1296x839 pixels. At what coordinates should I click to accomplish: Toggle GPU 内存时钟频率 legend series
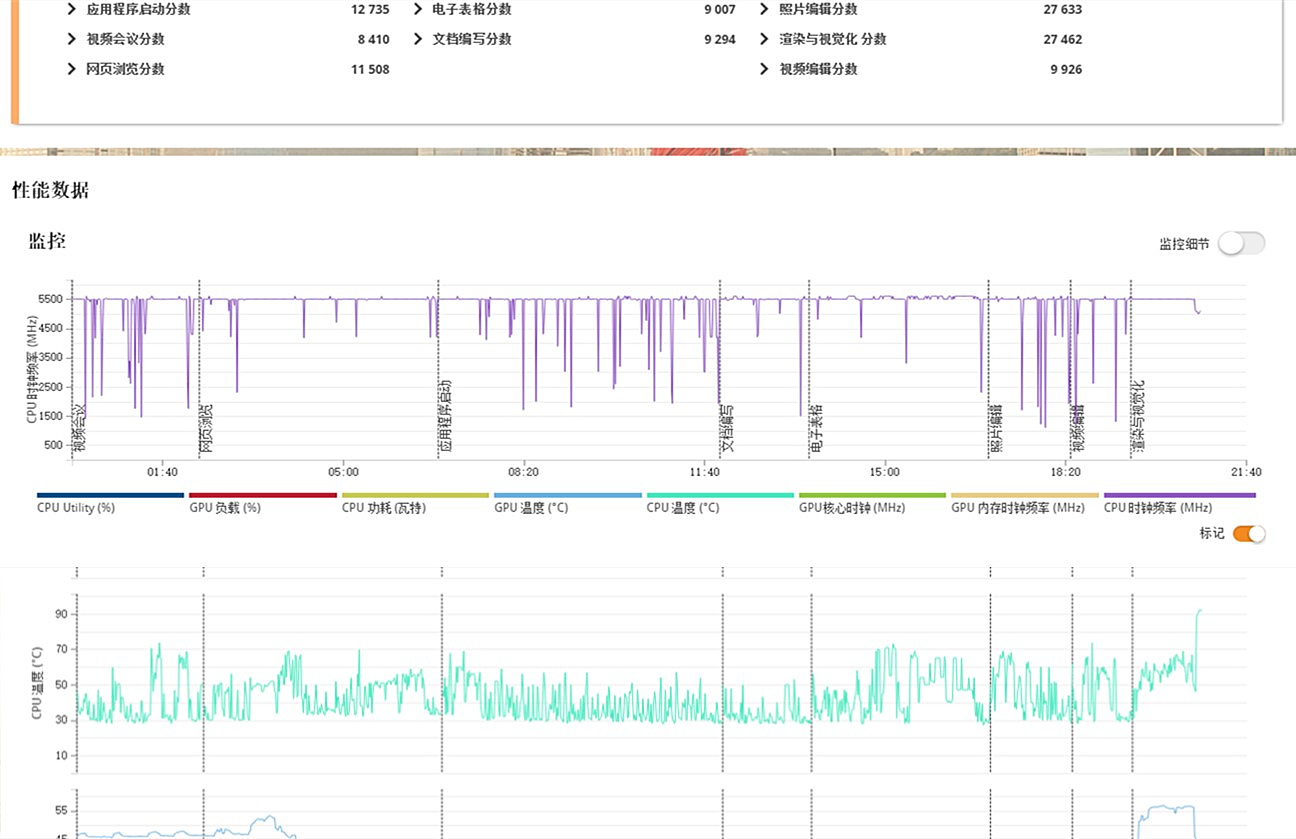[1018, 507]
